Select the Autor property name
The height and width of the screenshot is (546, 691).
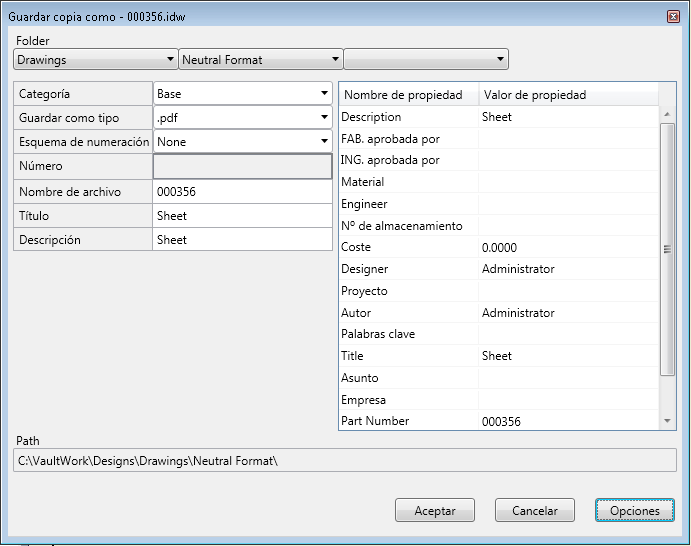(x=356, y=313)
